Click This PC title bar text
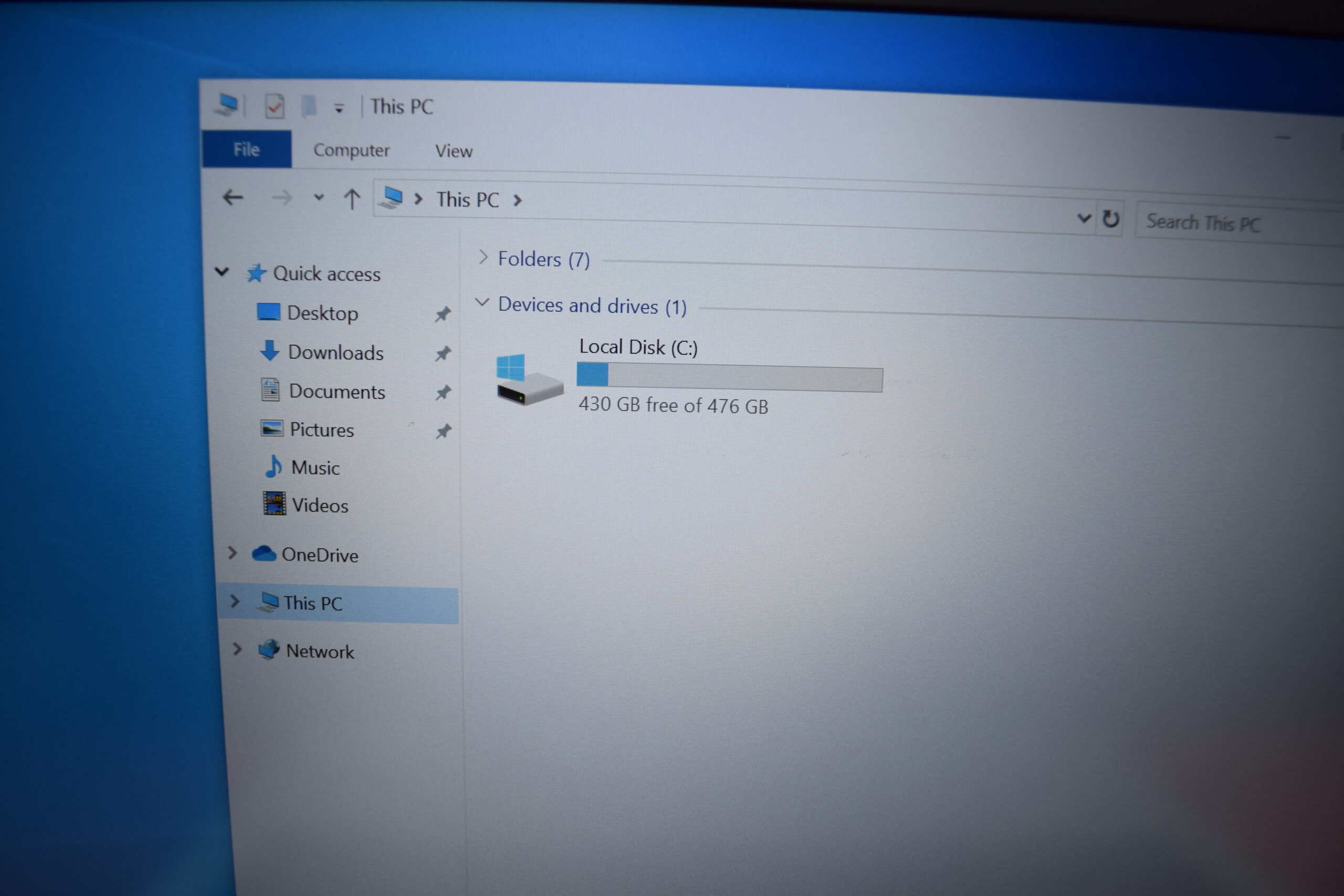 click(402, 107)
